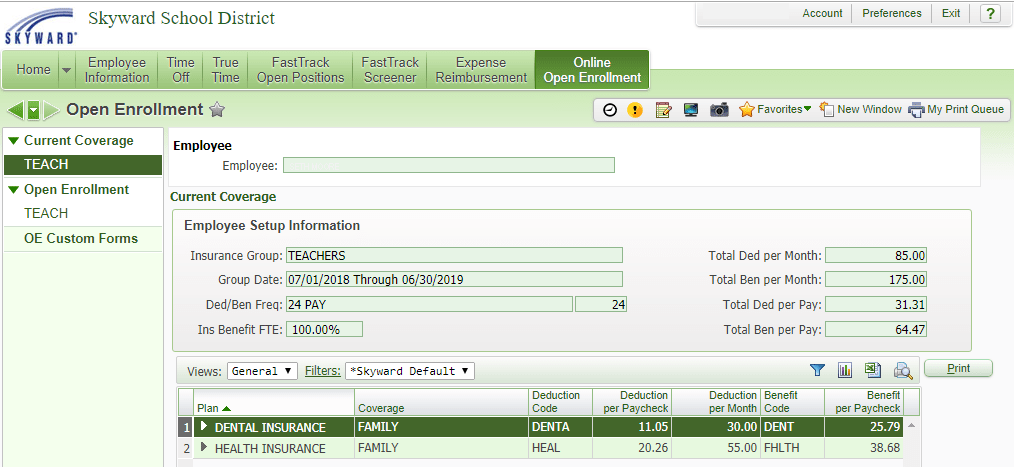
Task: Open OE Custom Forms
Action: [x=83, y=239]
